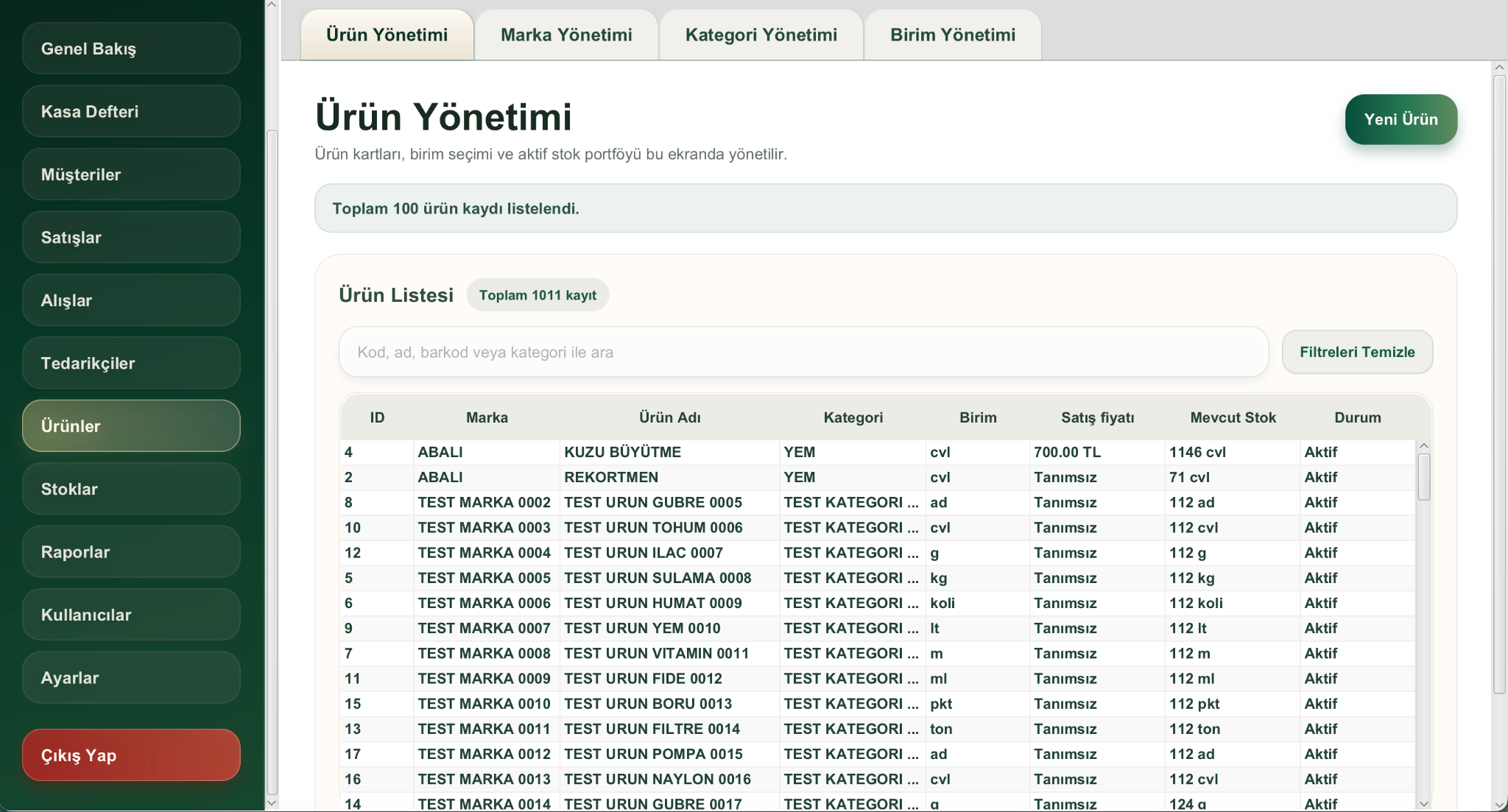Switch to the Birim Yönetimi tab
Viewport: 1508px width, 812px height.
click(953, 35)
